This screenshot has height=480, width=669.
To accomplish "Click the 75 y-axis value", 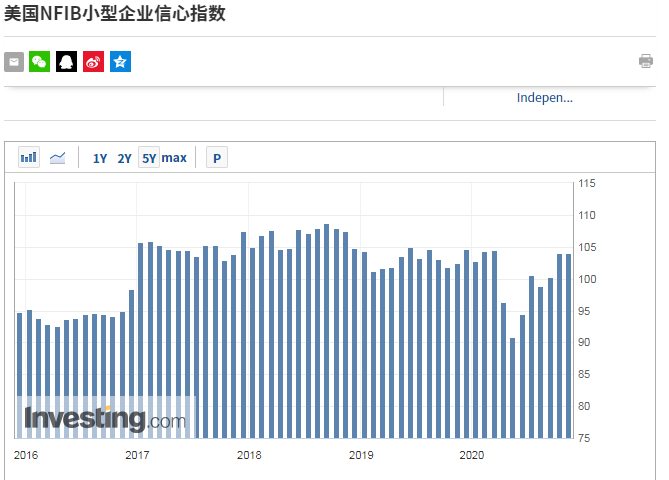I will pos(584,438).
